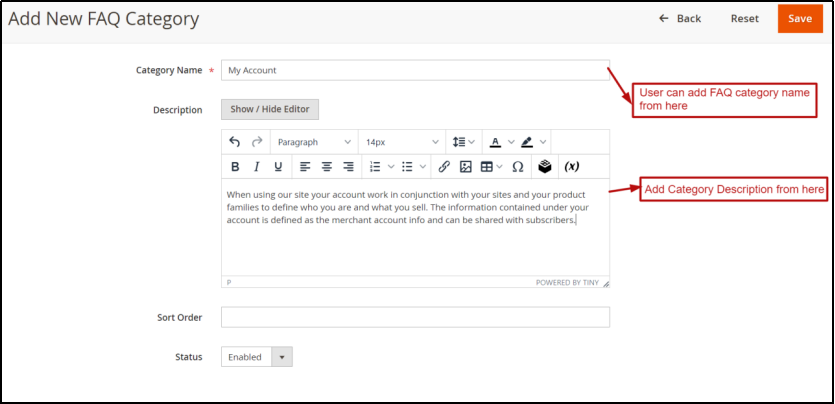The height and width of the screenshot is (404, 835).
Task: Click Show / Hide Editor button
Action: coord(270,109)
